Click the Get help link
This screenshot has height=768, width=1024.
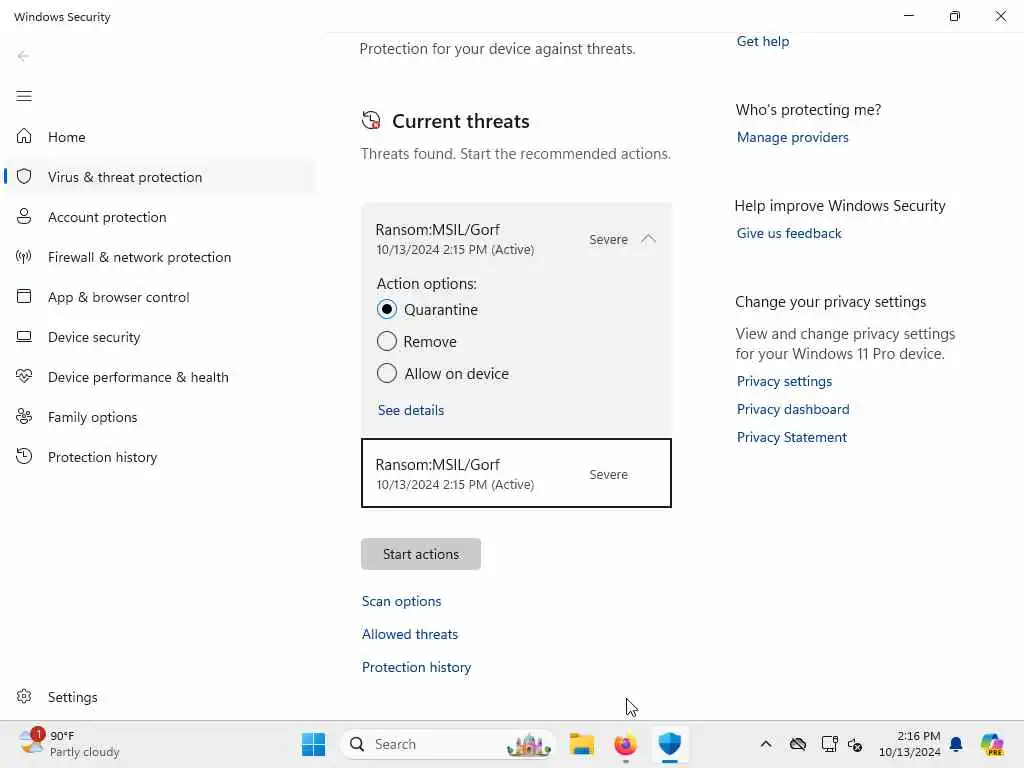tap(763, 41)
